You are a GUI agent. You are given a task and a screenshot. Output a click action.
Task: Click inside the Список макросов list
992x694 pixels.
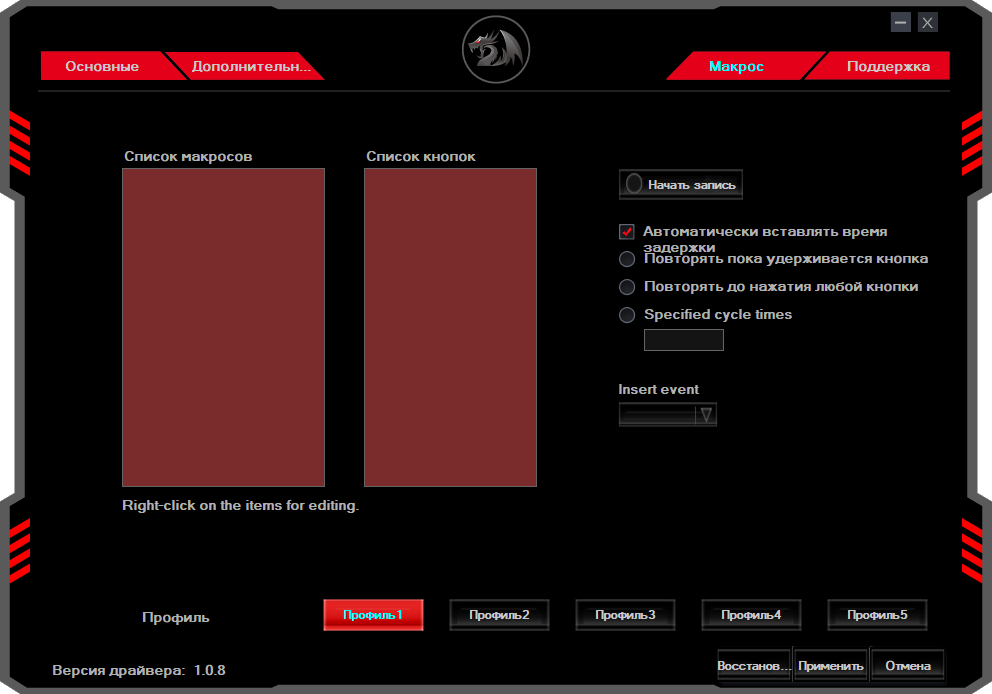pyautogui.click(x=223, y=327)
